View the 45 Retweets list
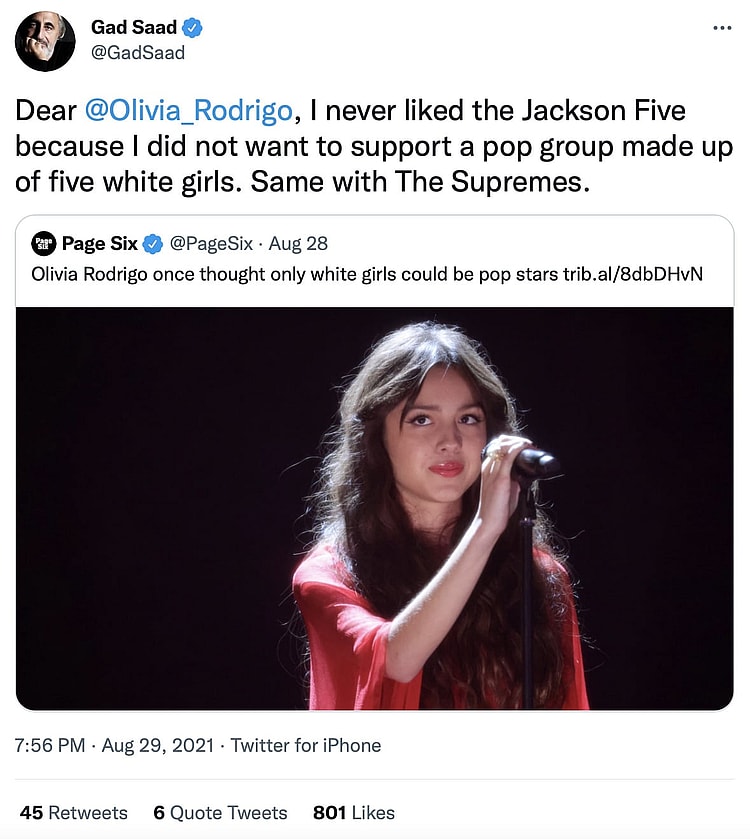 (74, 812)
